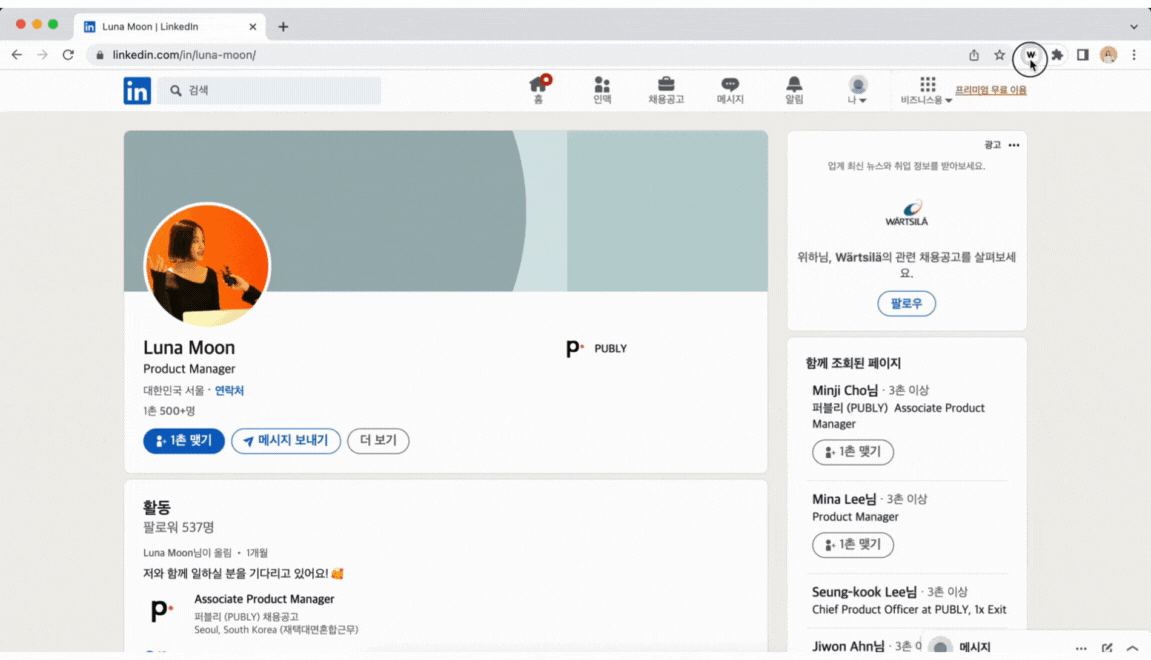
Task: Connect with Mina Lee
Action: 853,545
